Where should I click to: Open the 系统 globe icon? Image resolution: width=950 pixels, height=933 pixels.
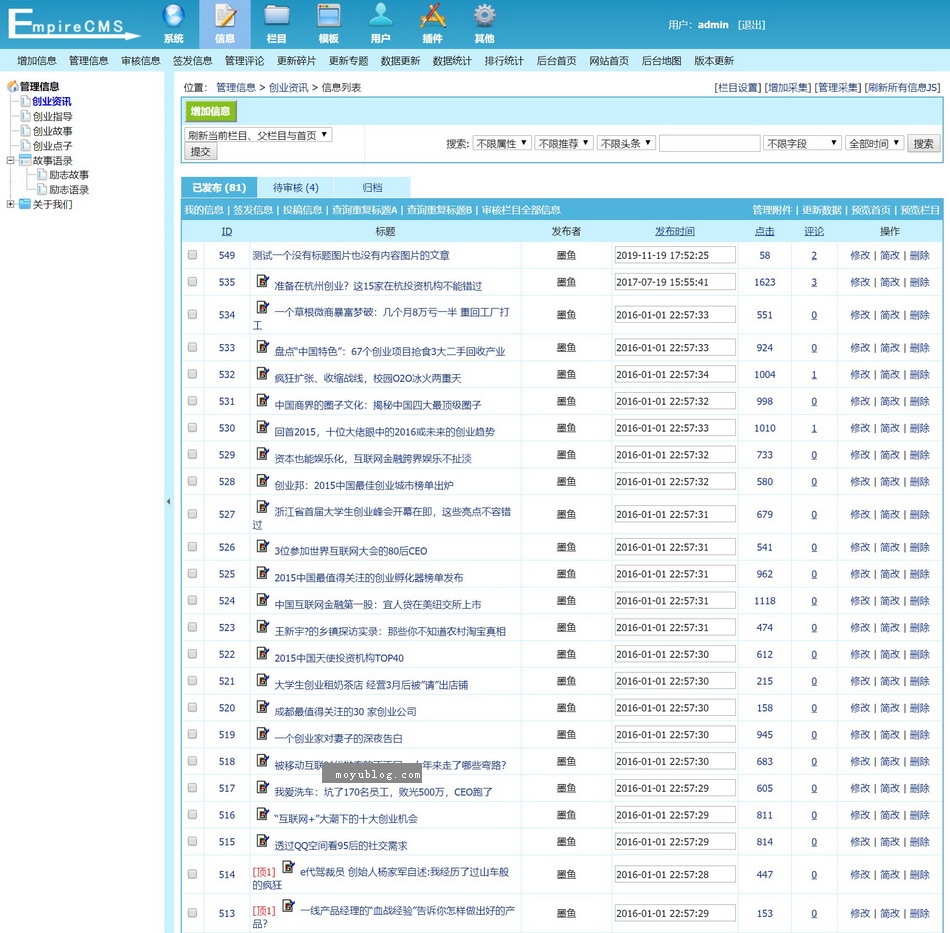pyautogui.click(x=173, y=16)
